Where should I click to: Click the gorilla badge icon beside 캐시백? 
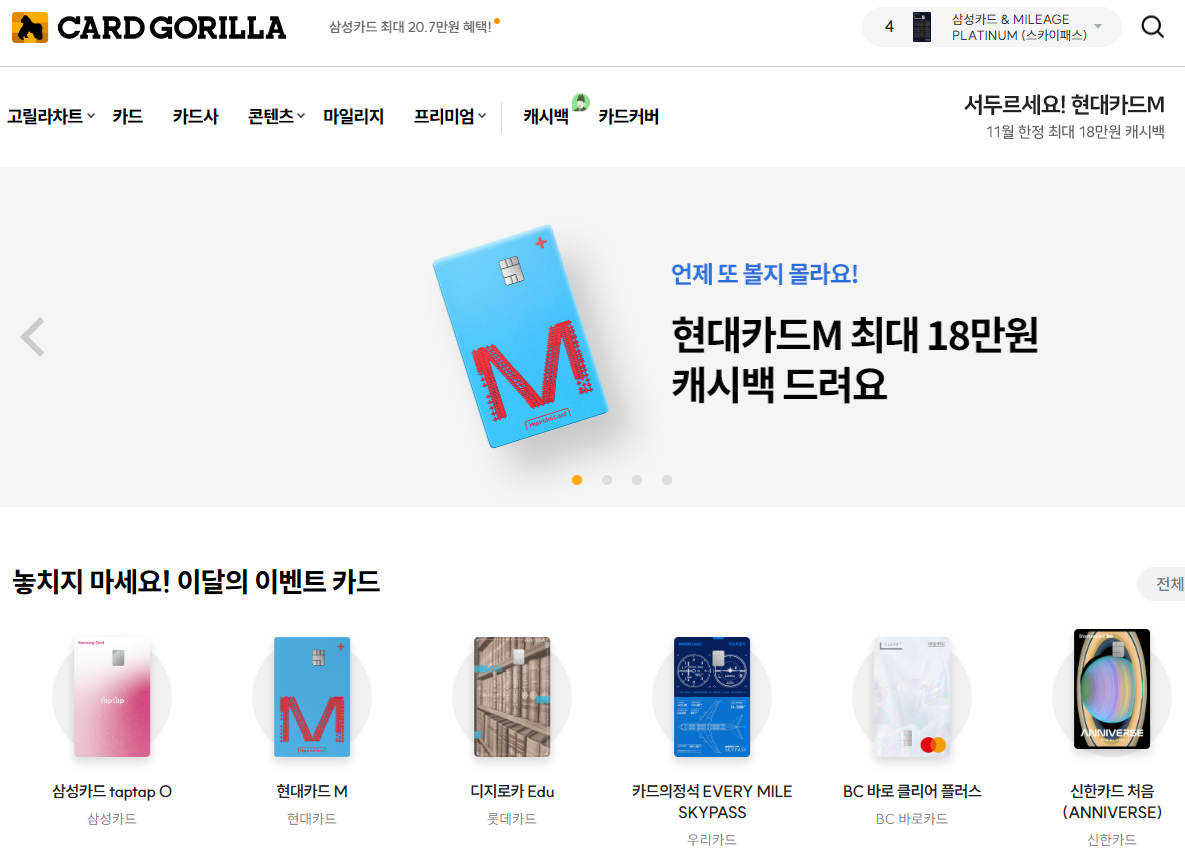click(x=580, y=102)
